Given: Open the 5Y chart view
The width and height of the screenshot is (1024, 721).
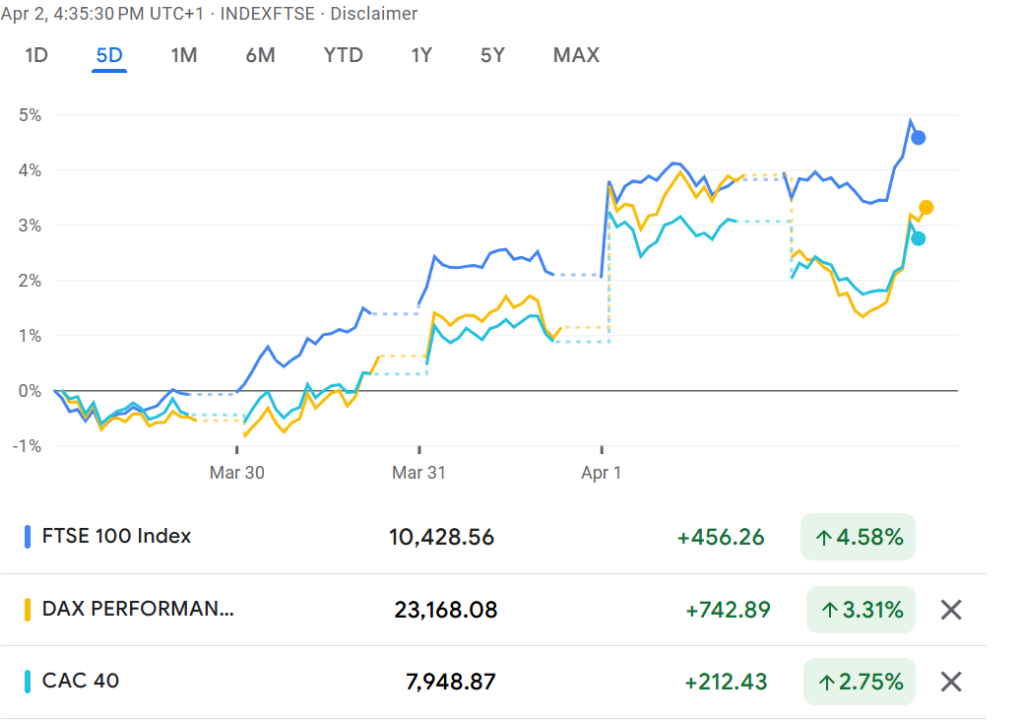Looking at the screenshot, I should (492, 55).
